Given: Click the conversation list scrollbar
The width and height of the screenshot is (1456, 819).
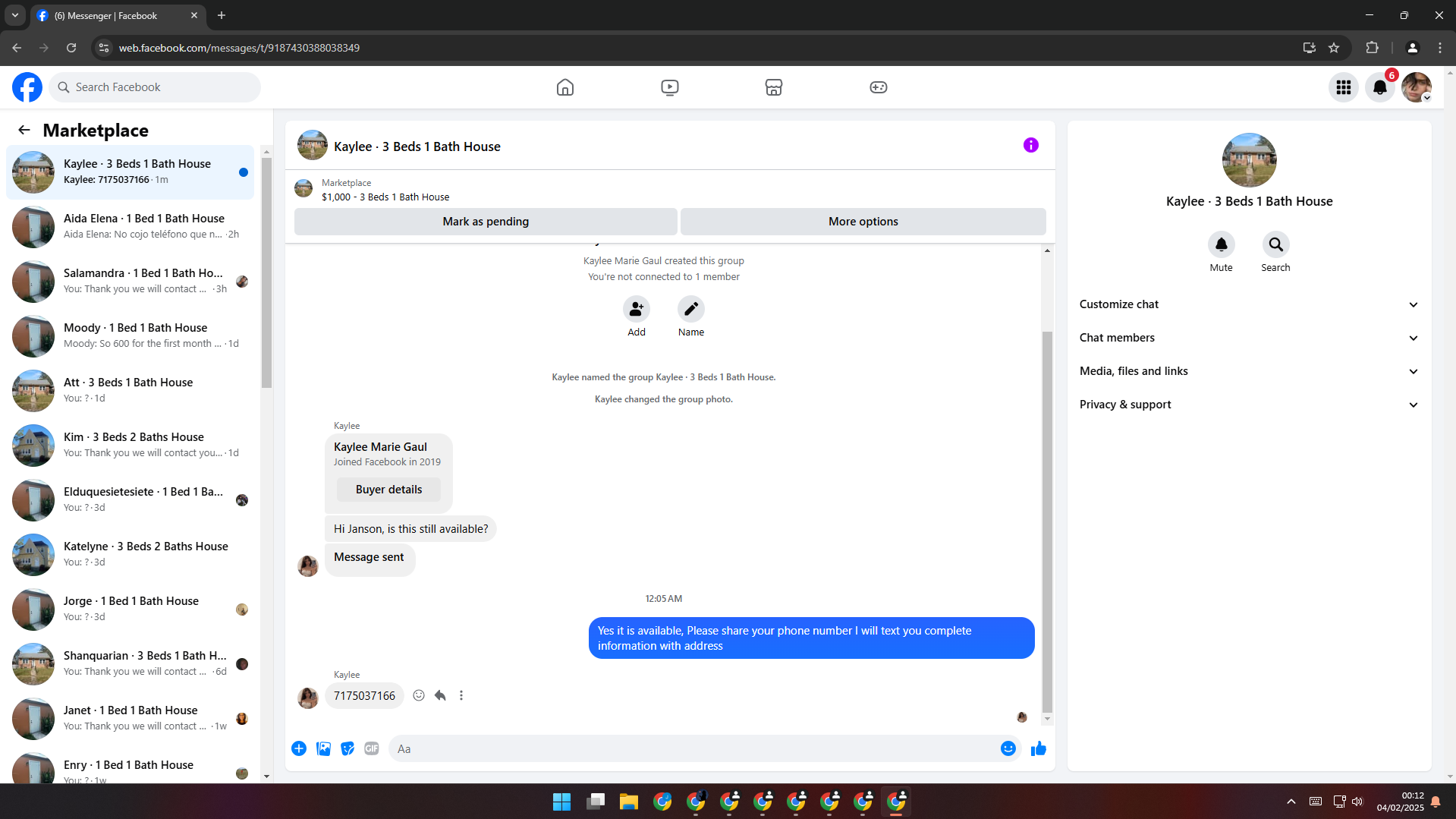Looking at the screenshot, I should coord(266,273).
